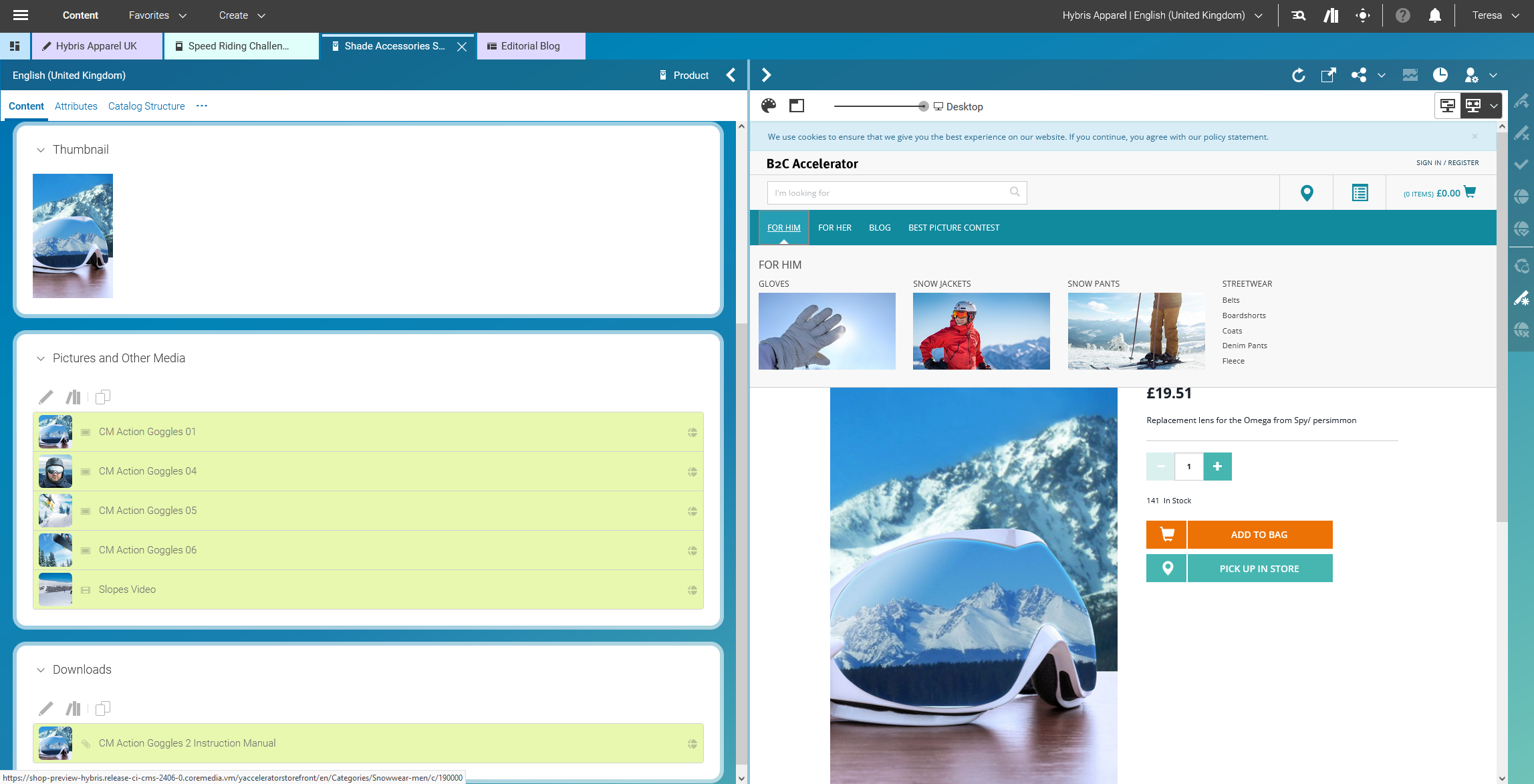Switch to the Attributes tab
The width and height of the screenshot is (1534, 784).
point(76,106)
